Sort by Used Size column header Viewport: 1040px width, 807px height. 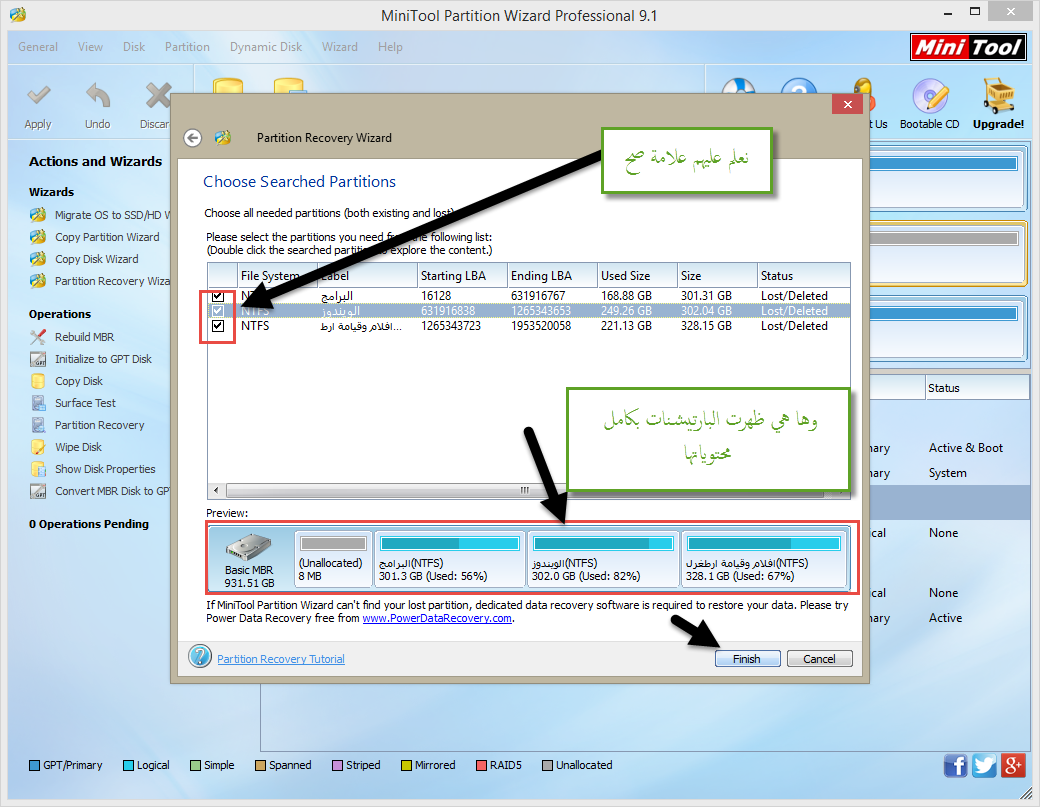coord(637,275)
